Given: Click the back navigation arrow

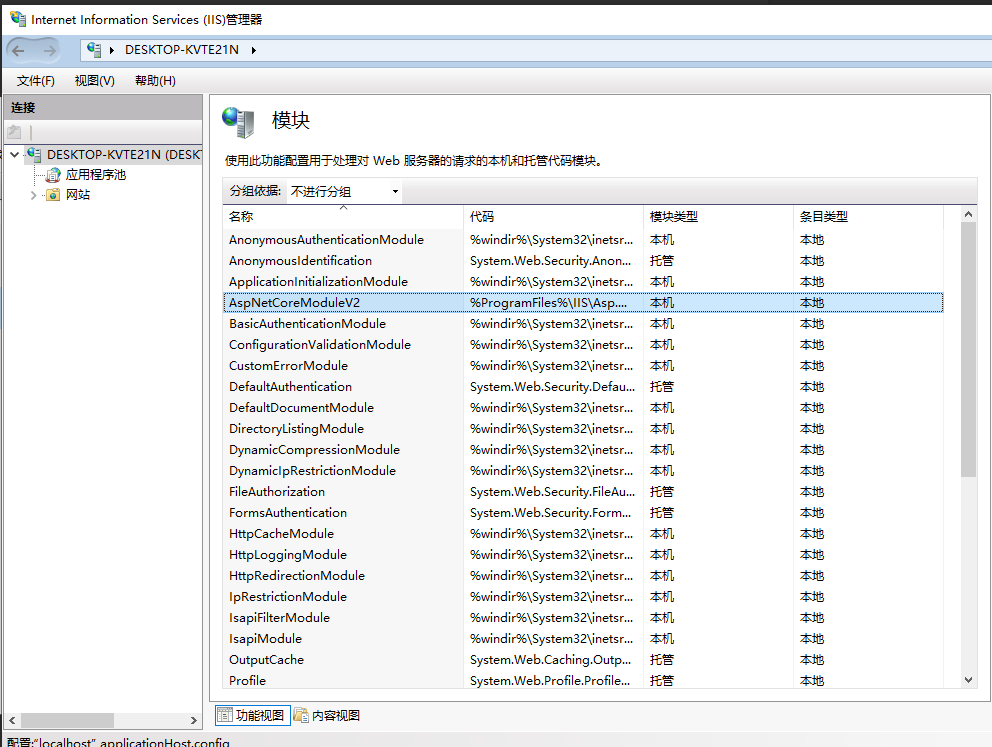Looking at the screenshot, I should pyautogui.click(x=18, y=50).
